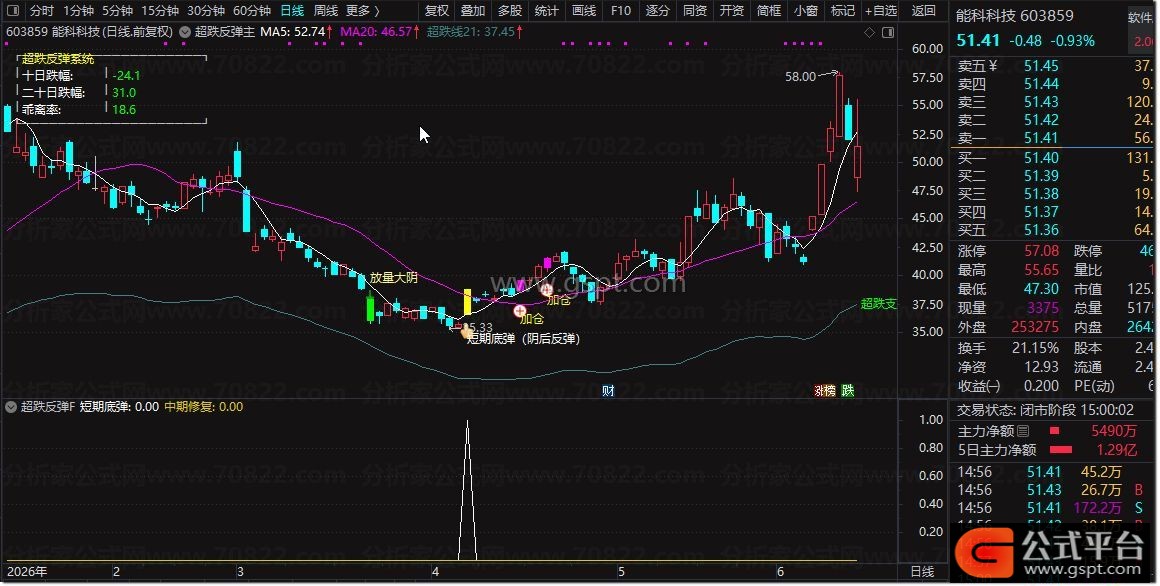Click the 58.00 high price label
Image resolution: width=1160 pixels, height=586 pixels.
click(x=800, y=76)
